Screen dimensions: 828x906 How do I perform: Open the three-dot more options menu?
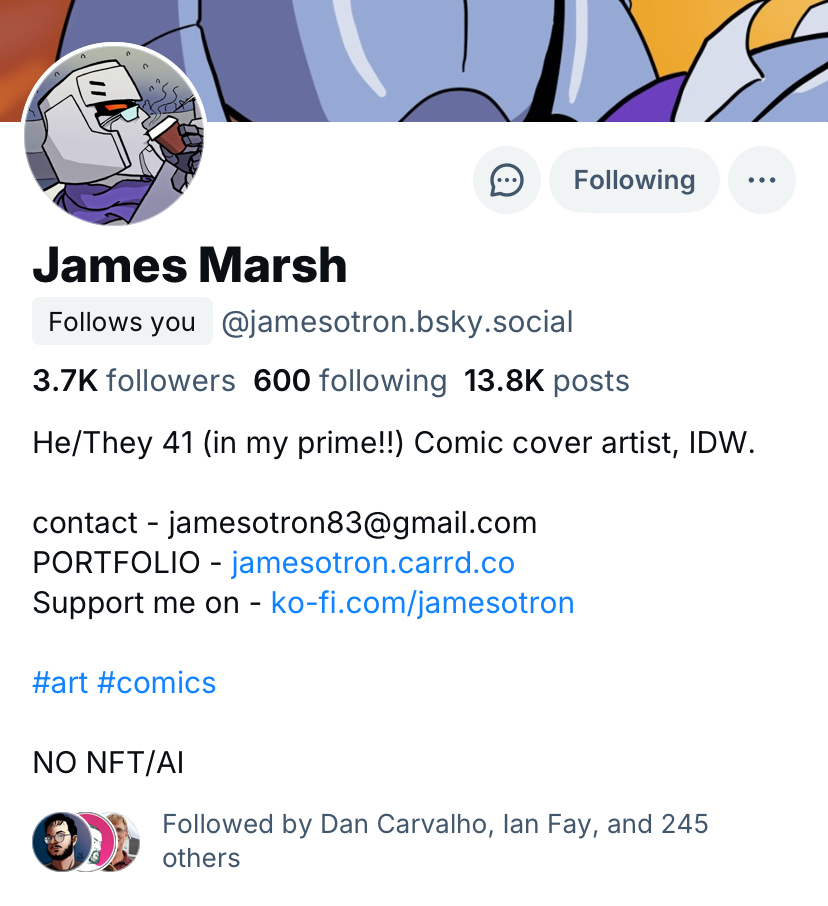click(x=762, y=180)
